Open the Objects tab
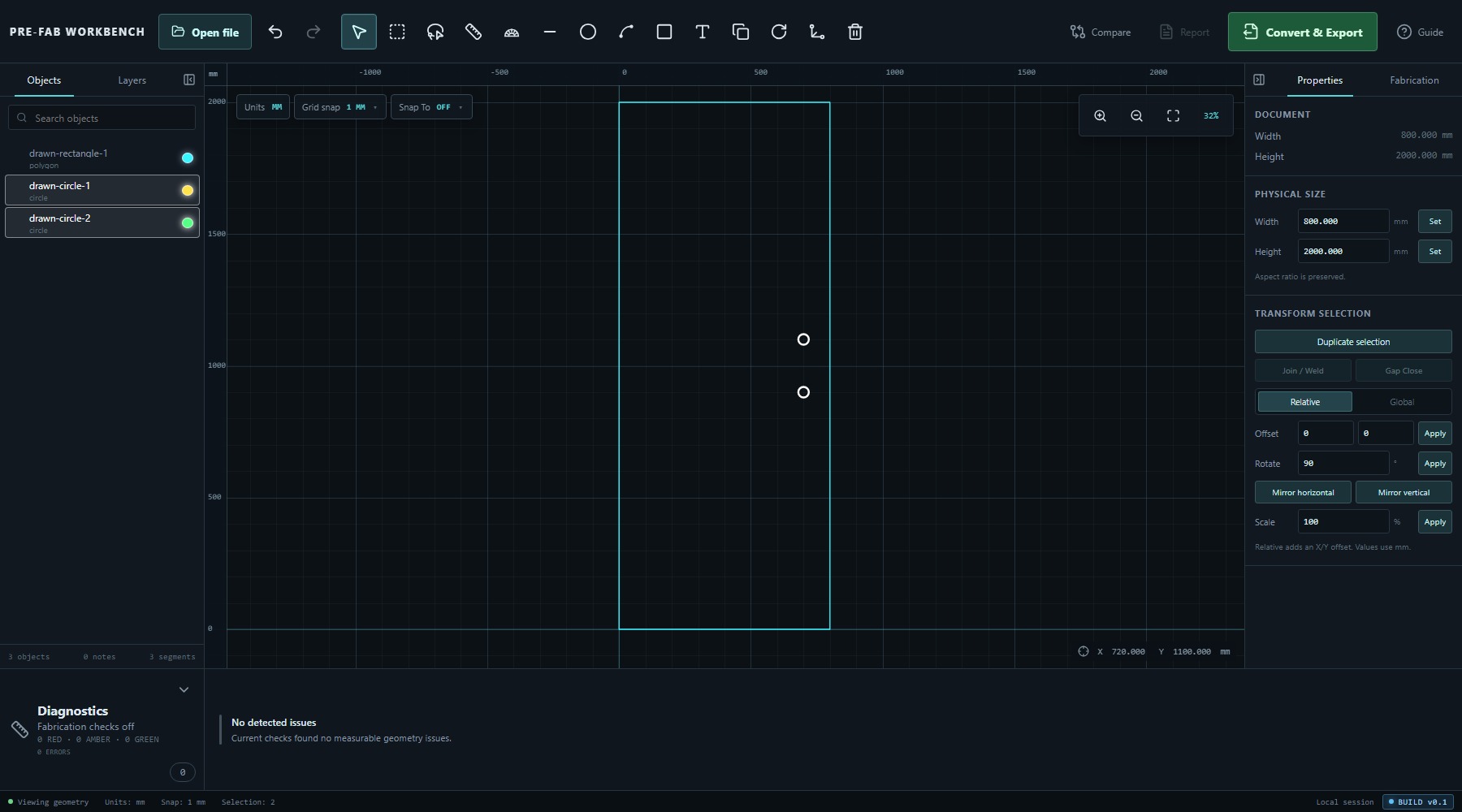Screen dimensions: 1462x812 click(44, 80)
